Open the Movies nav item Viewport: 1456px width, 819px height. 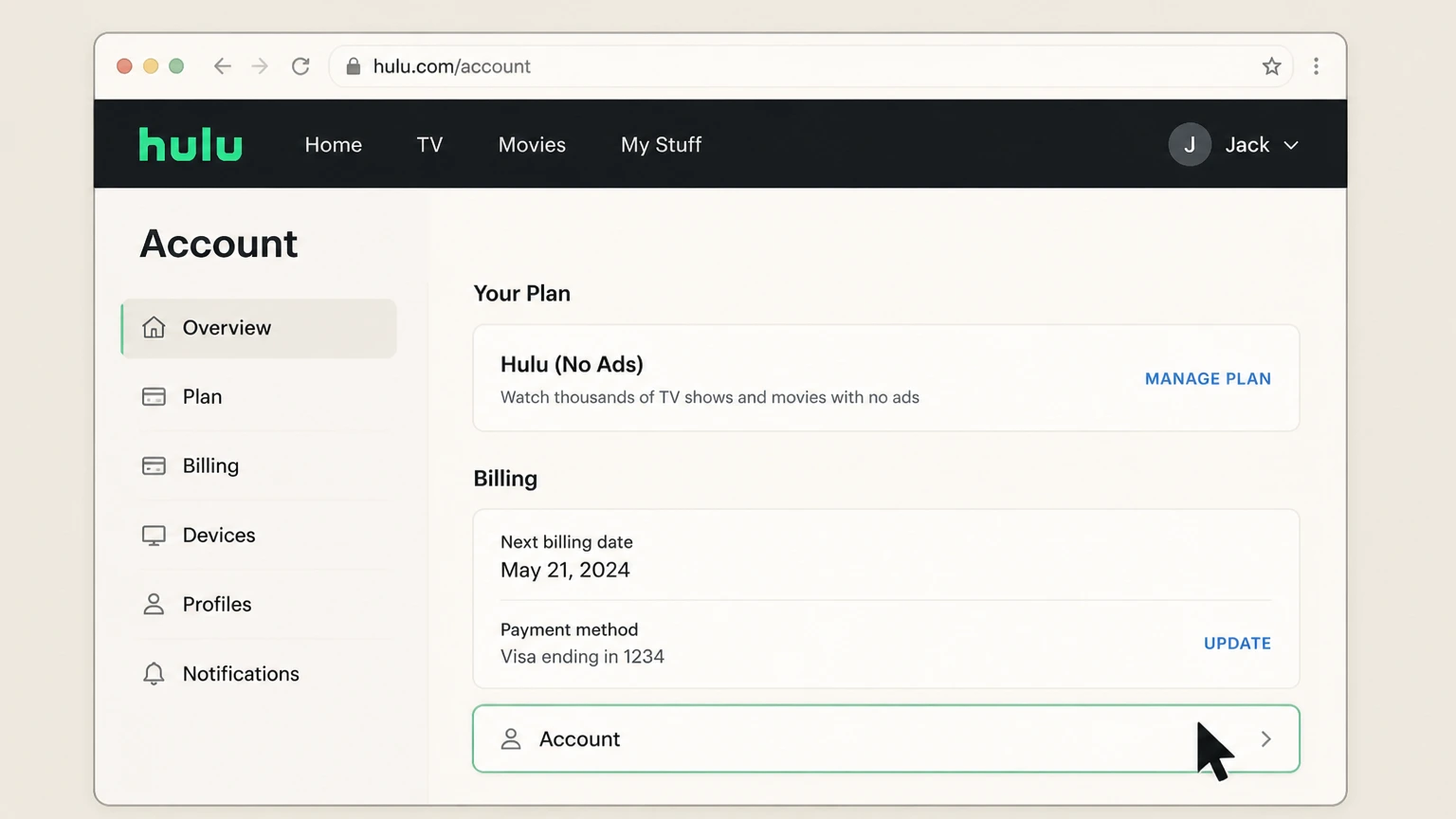pyautogui.click(x=532, y=145)
